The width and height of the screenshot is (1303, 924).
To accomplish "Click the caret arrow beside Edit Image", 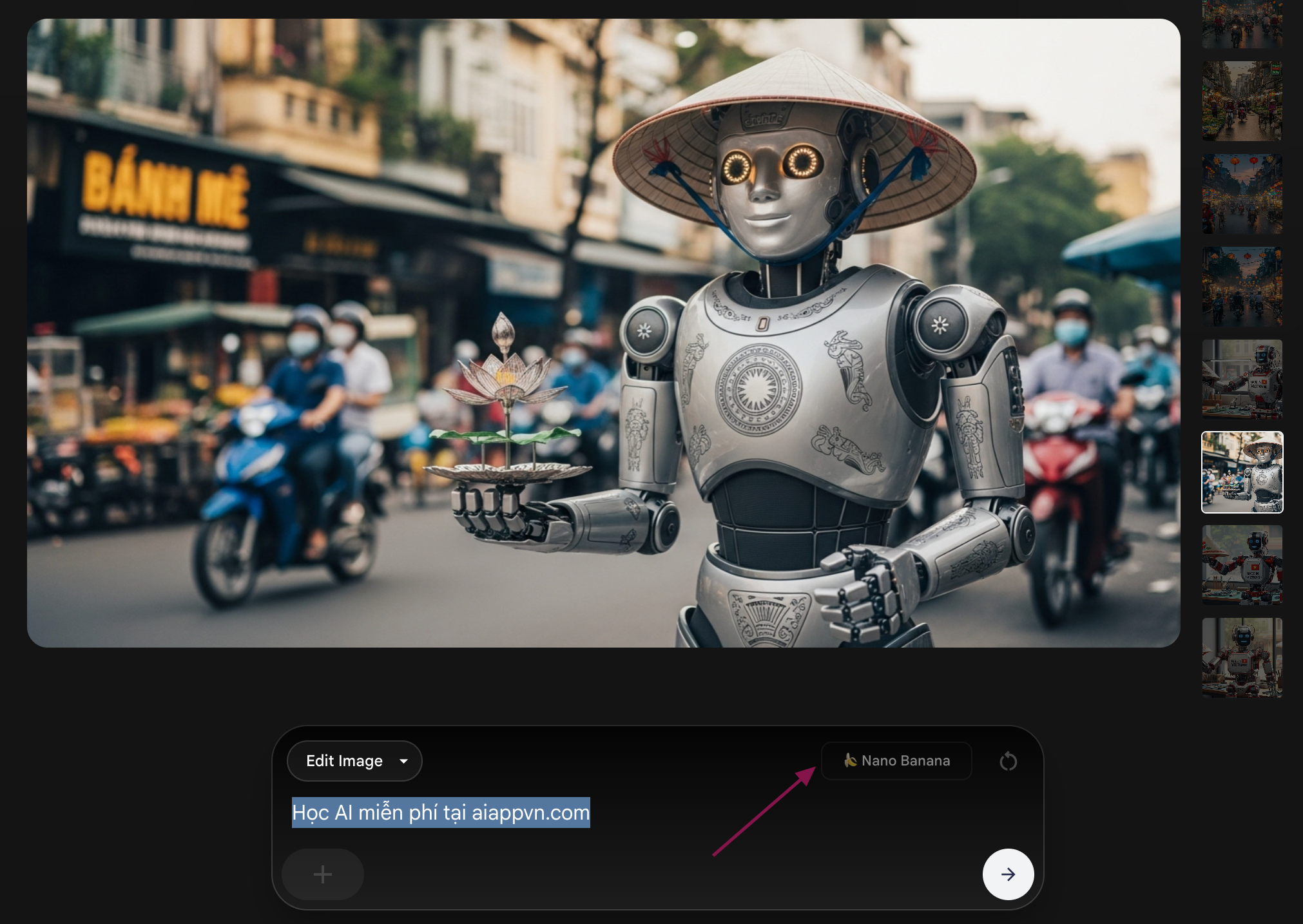I will coord(403,761).
